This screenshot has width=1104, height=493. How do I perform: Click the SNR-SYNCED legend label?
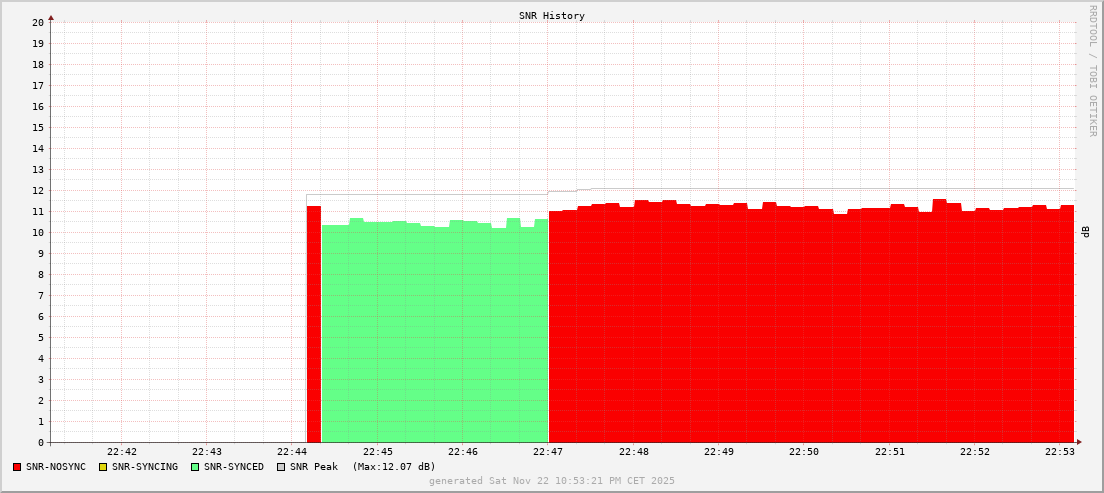pos(234,467)
